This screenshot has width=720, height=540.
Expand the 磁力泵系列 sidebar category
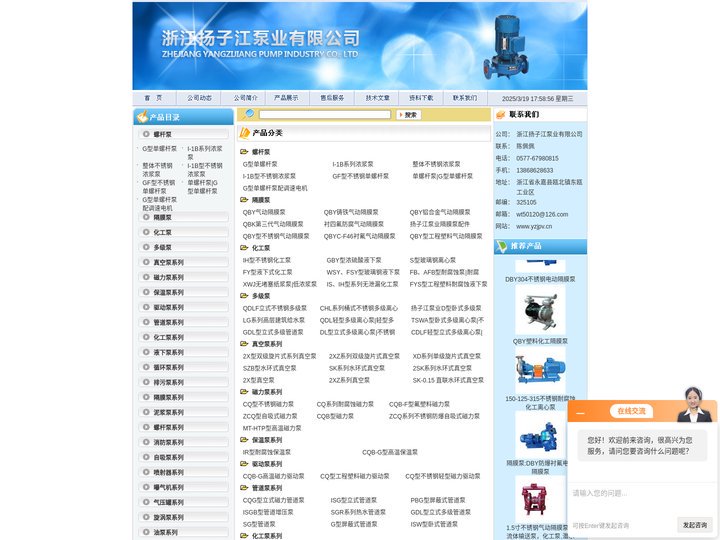coord(183,277)
